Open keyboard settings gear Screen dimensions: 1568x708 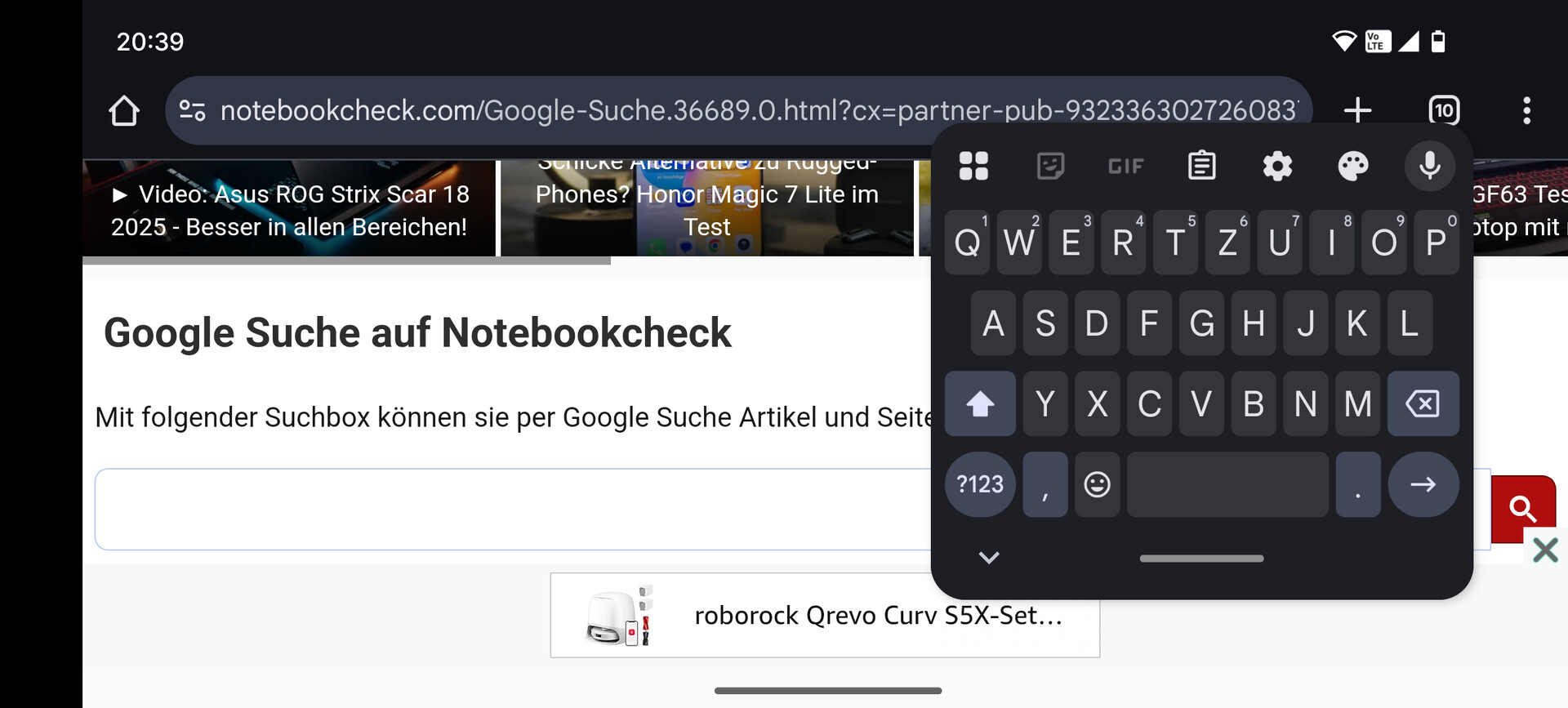click(x=1277, y=166)
